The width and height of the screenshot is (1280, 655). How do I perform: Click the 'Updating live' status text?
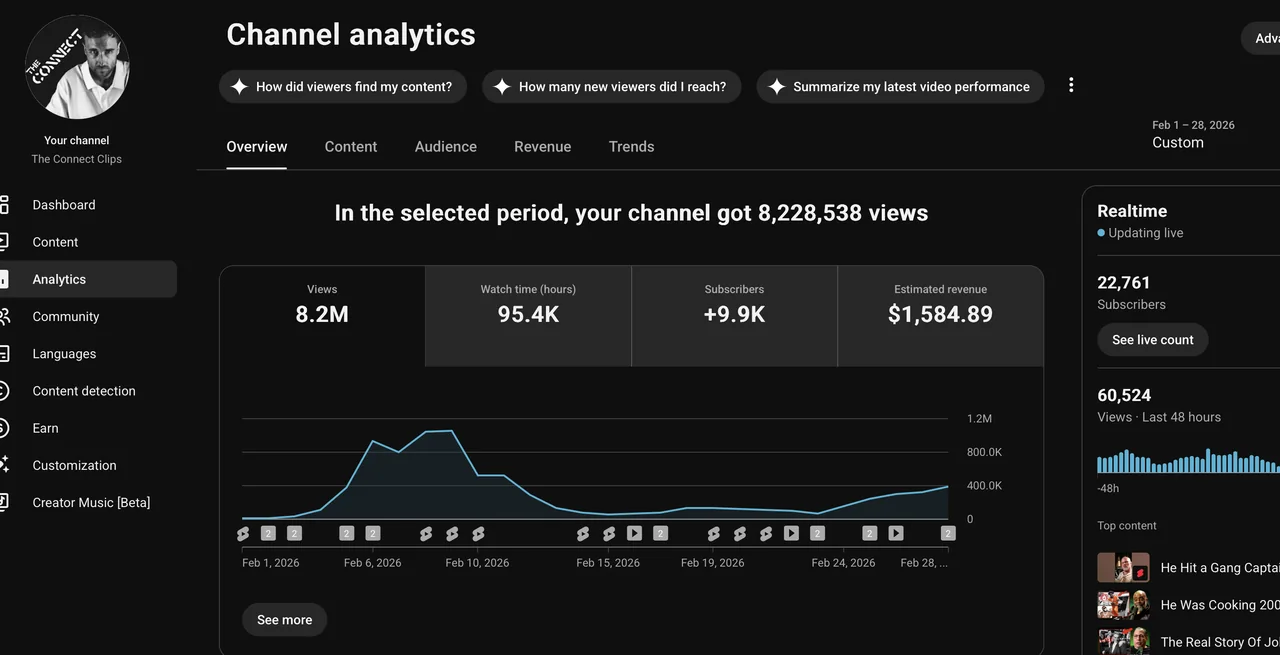[1146, 233]
